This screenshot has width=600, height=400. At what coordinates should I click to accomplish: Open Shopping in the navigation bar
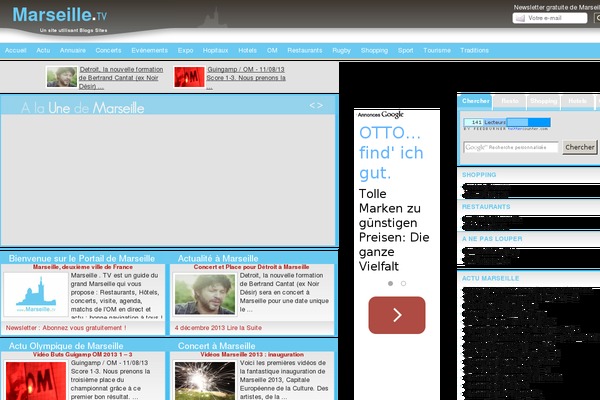click(x=374, y=51)
